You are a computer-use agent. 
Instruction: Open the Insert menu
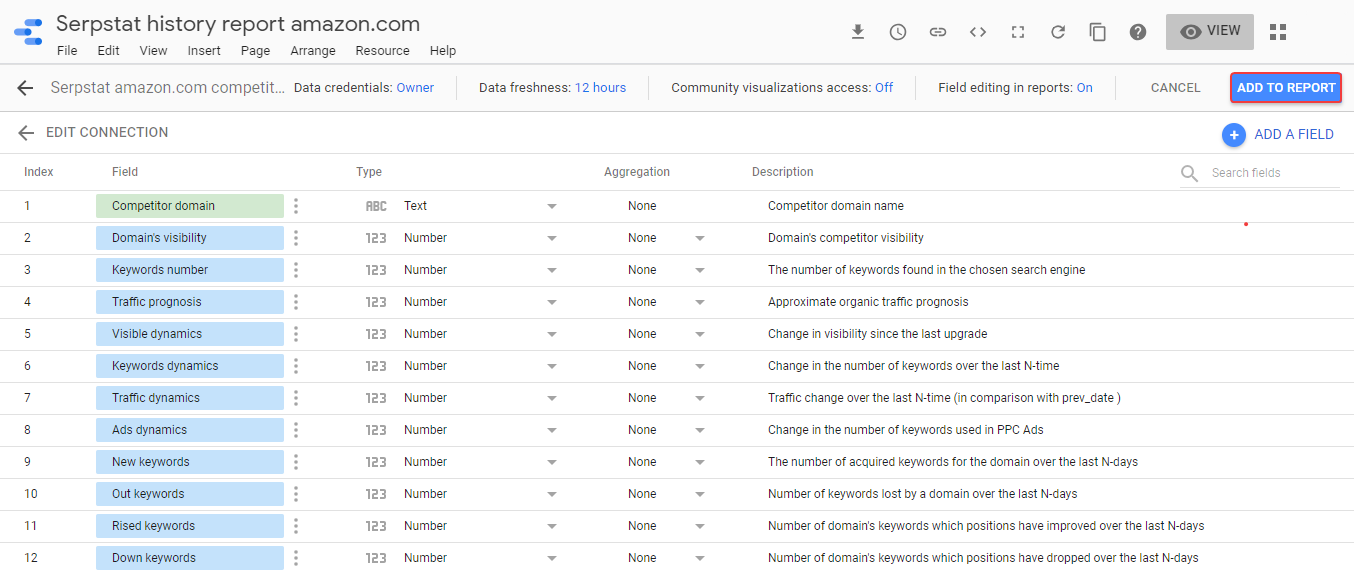(x=204, y=51)
